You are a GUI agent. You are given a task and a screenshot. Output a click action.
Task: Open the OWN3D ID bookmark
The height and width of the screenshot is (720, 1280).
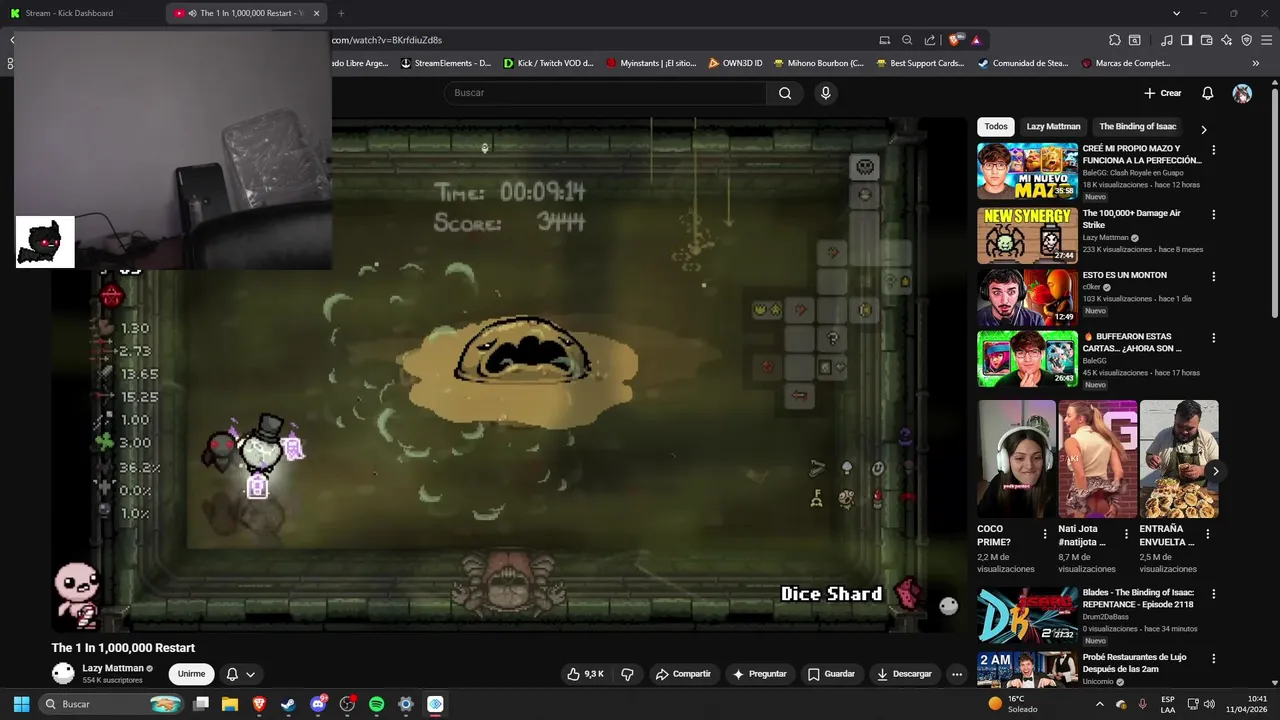pyautogui.click(x=735, y=63)
